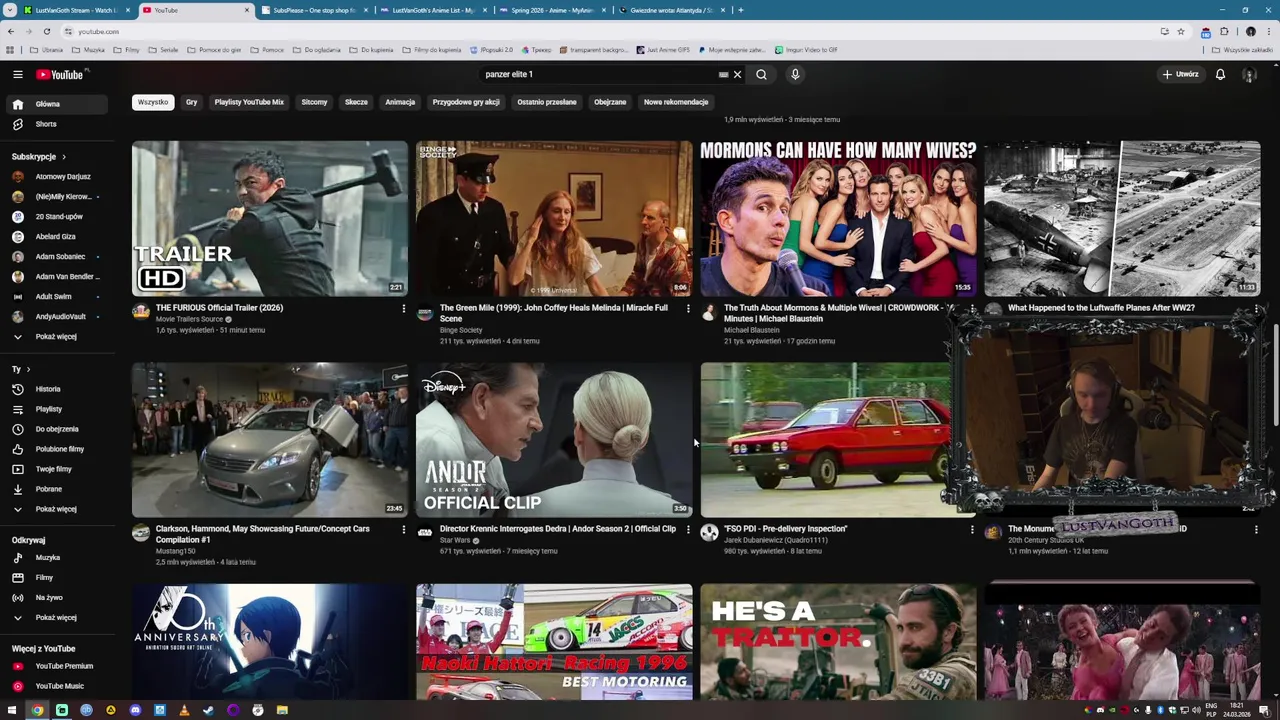1280x720 pixels.
Task: Open more options for Andor clip video
Action: click(x=688, y=530)
